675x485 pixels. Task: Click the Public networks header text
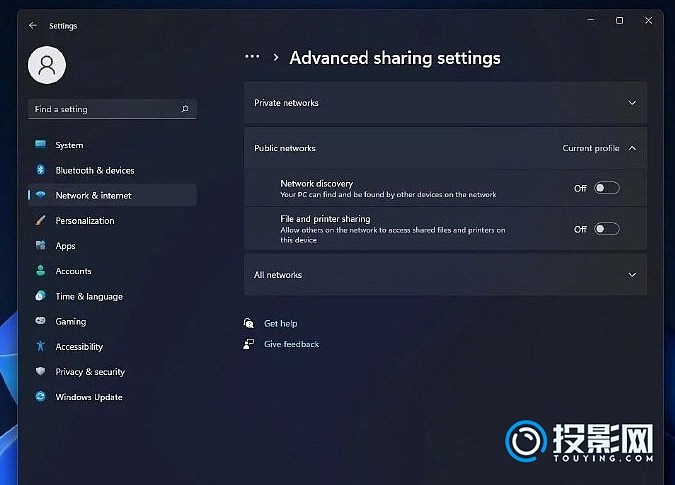285,148
